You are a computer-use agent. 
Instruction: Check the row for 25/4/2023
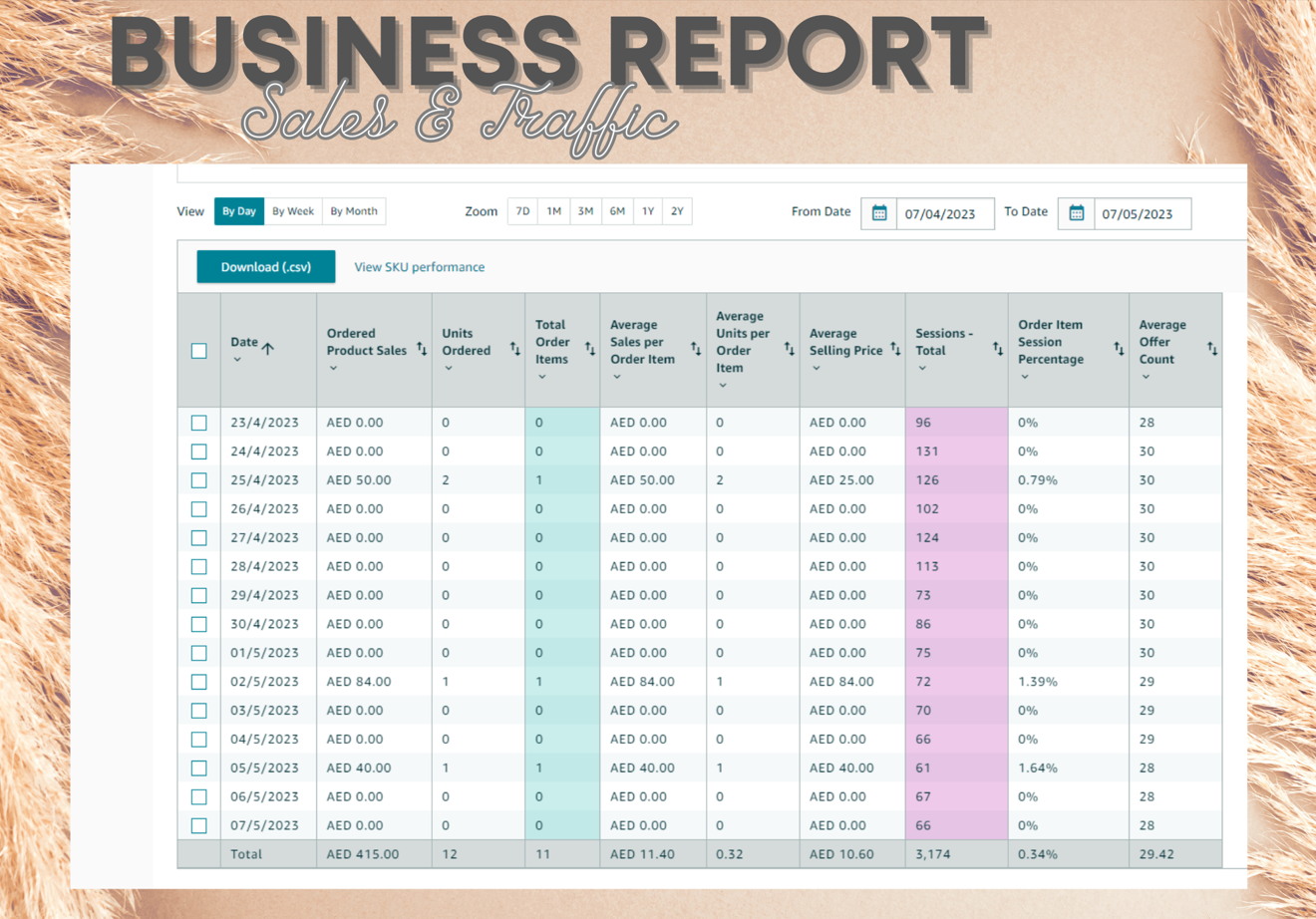click(199, 480)
